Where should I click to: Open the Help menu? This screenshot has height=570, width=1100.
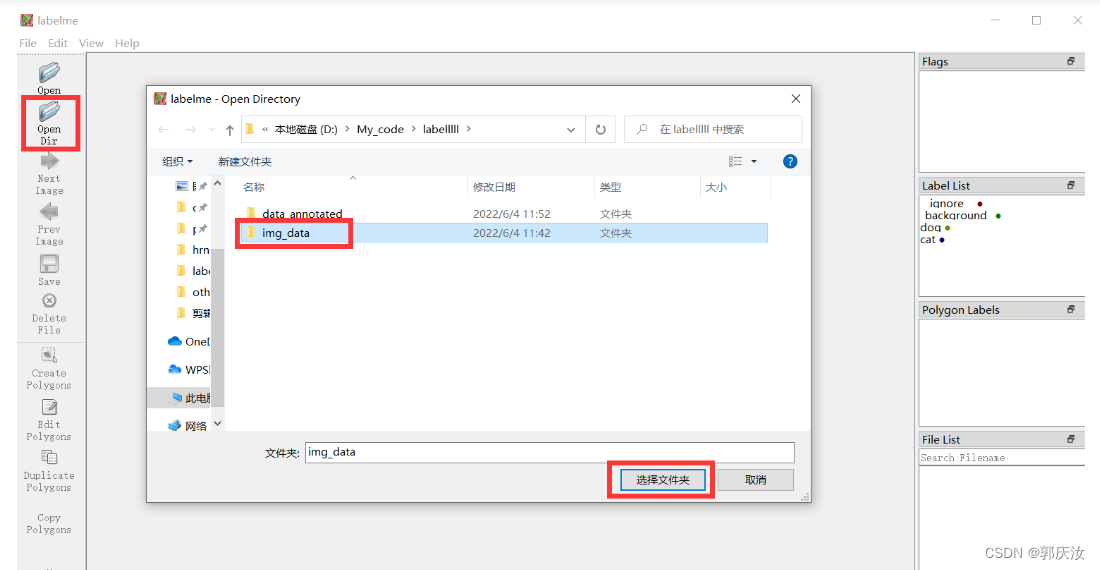click(x=127, y=43)
